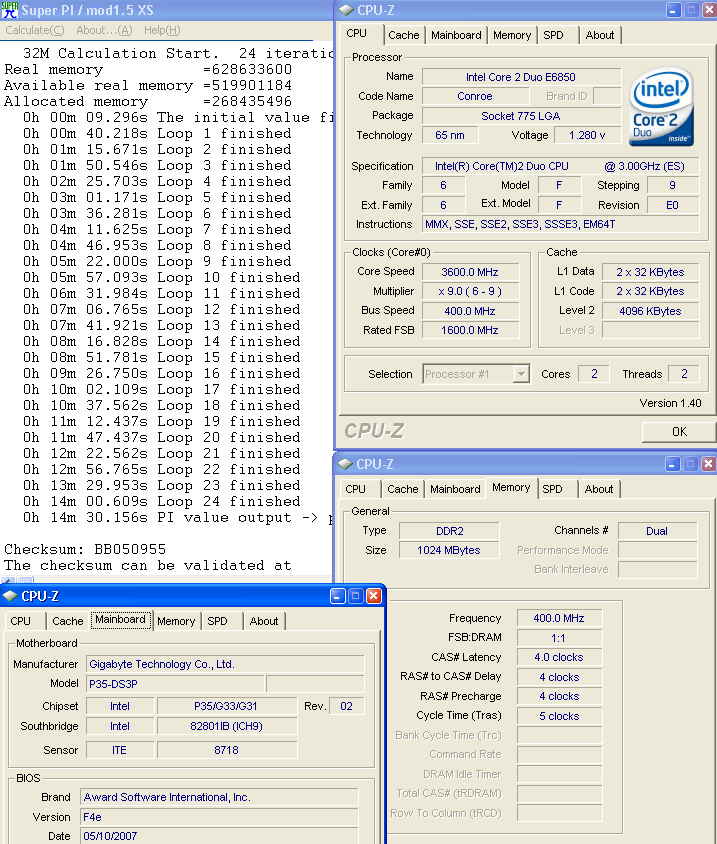
Task: Switch to About tab in top CPU-Z window
Action: (x=600, y=36)
